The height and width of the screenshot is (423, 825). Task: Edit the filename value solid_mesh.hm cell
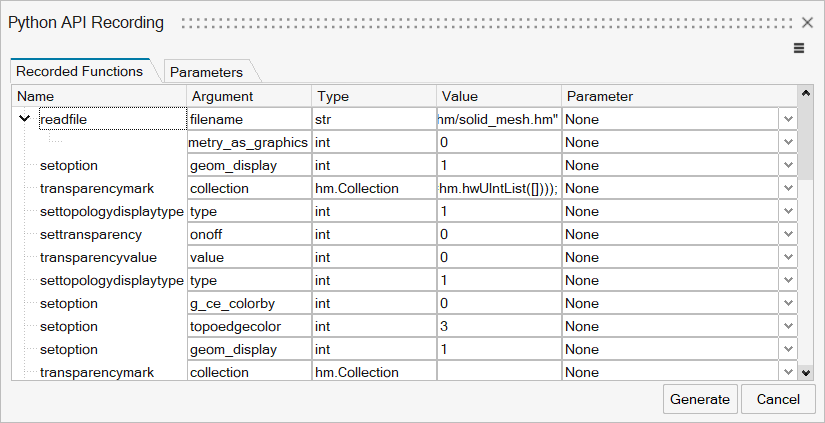499,119
